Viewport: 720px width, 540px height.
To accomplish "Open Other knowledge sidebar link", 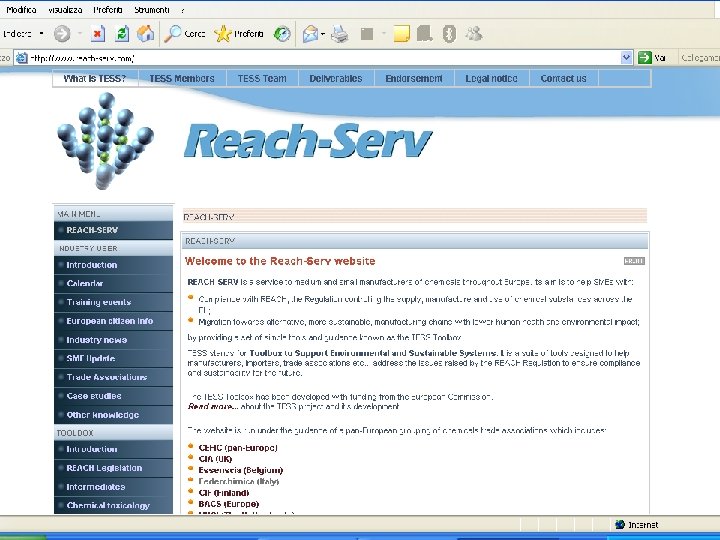I will click(x=113, y=415).
